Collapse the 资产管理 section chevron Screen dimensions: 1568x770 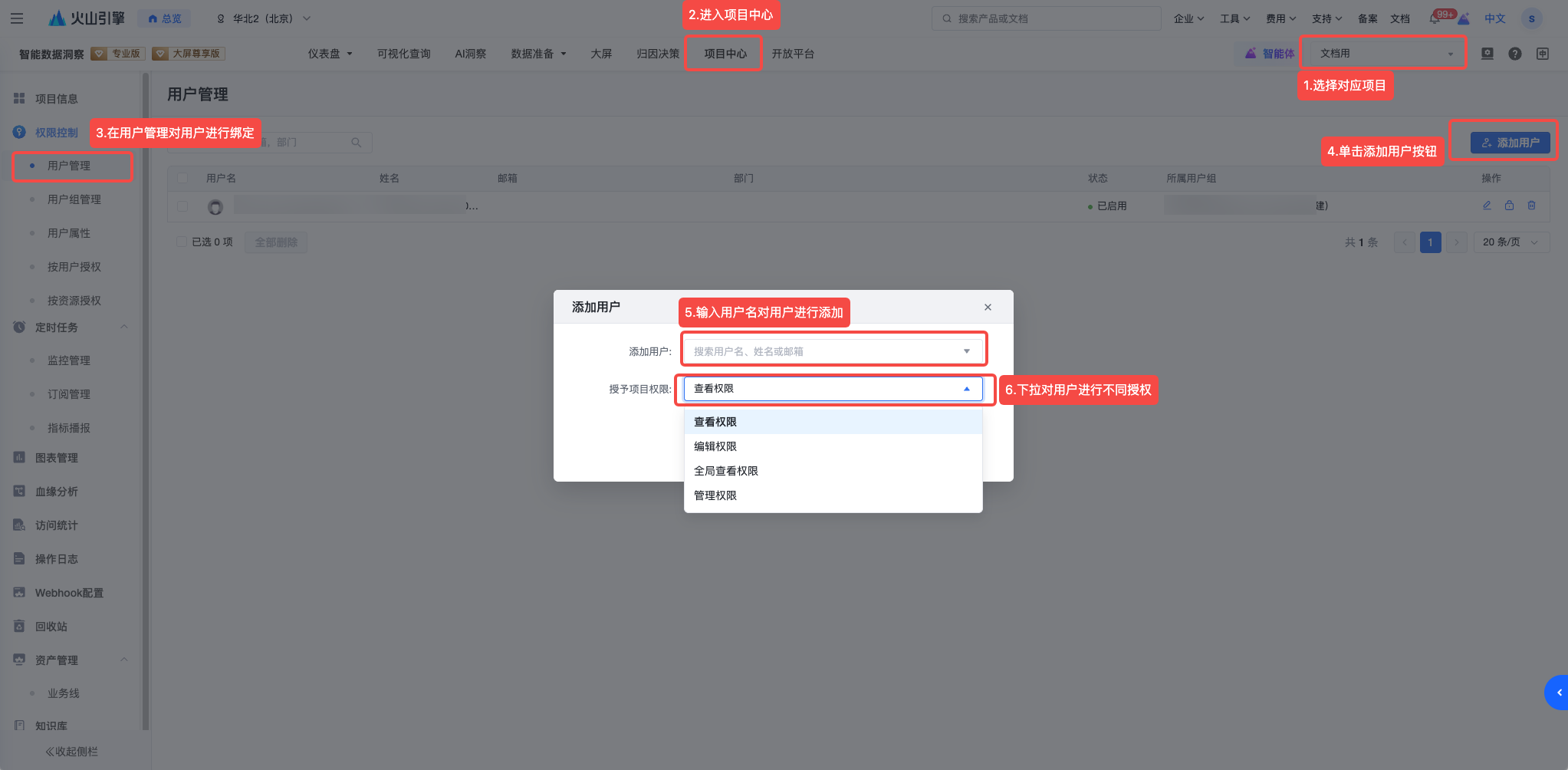pos(124,660)
